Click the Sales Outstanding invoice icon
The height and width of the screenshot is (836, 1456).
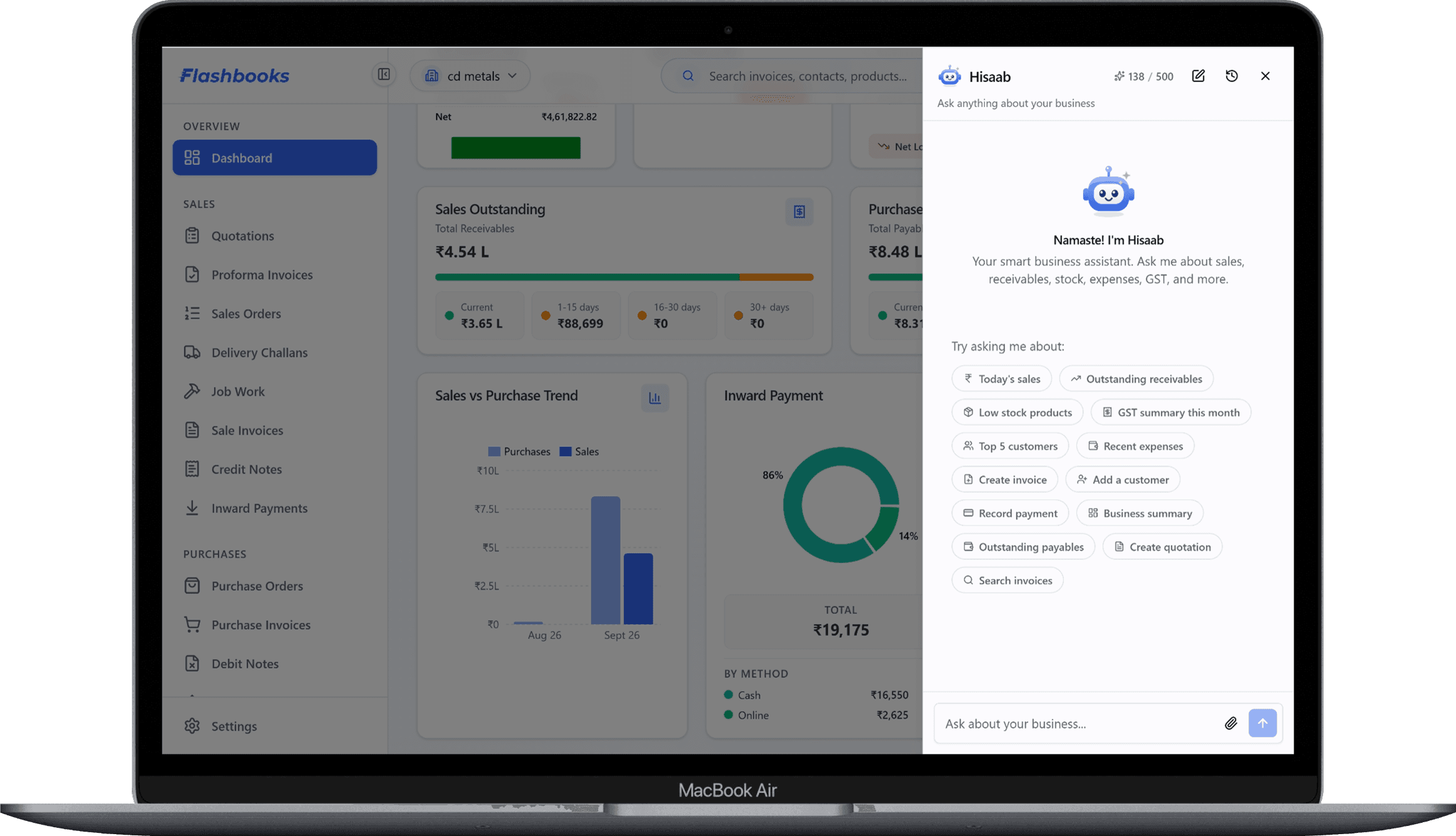(x=799, y=212)
